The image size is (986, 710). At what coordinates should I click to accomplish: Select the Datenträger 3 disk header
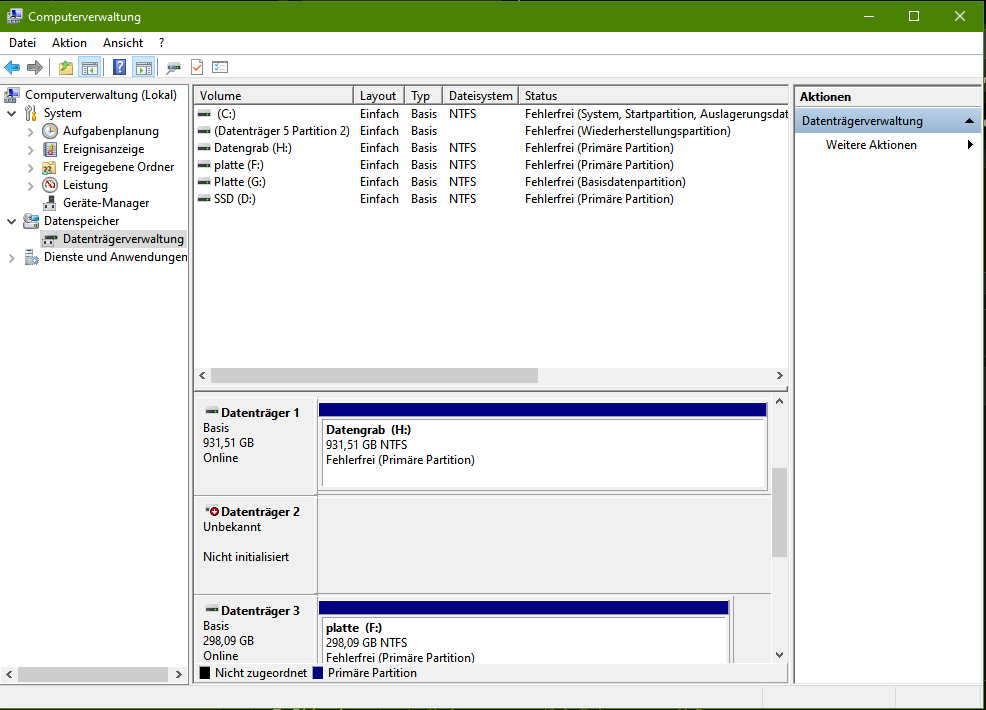tap(255, 629)
